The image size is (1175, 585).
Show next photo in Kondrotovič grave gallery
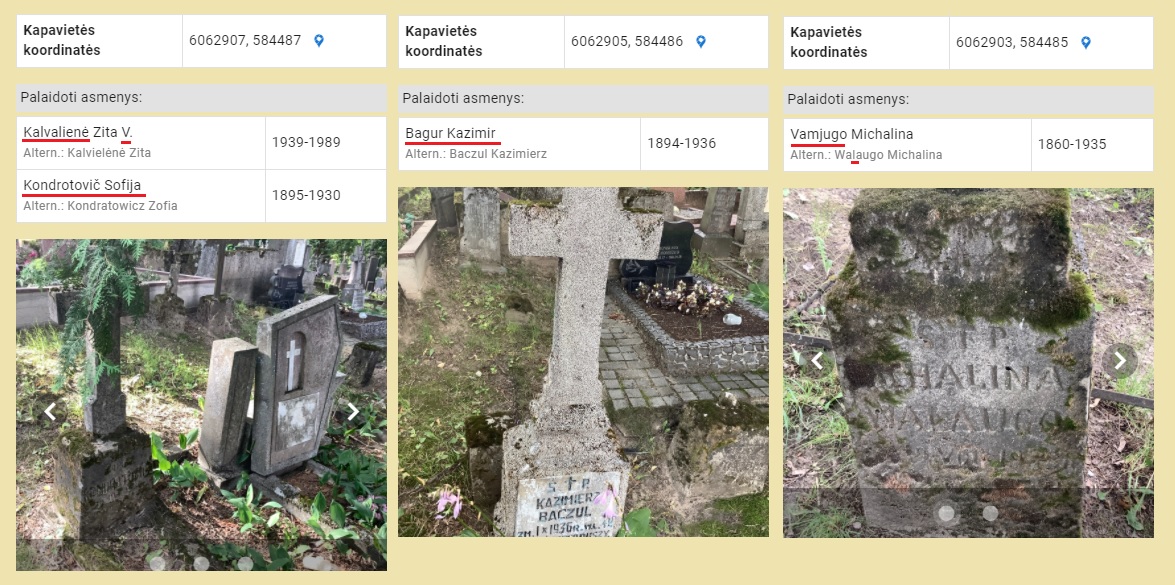[x=353, y=411]
